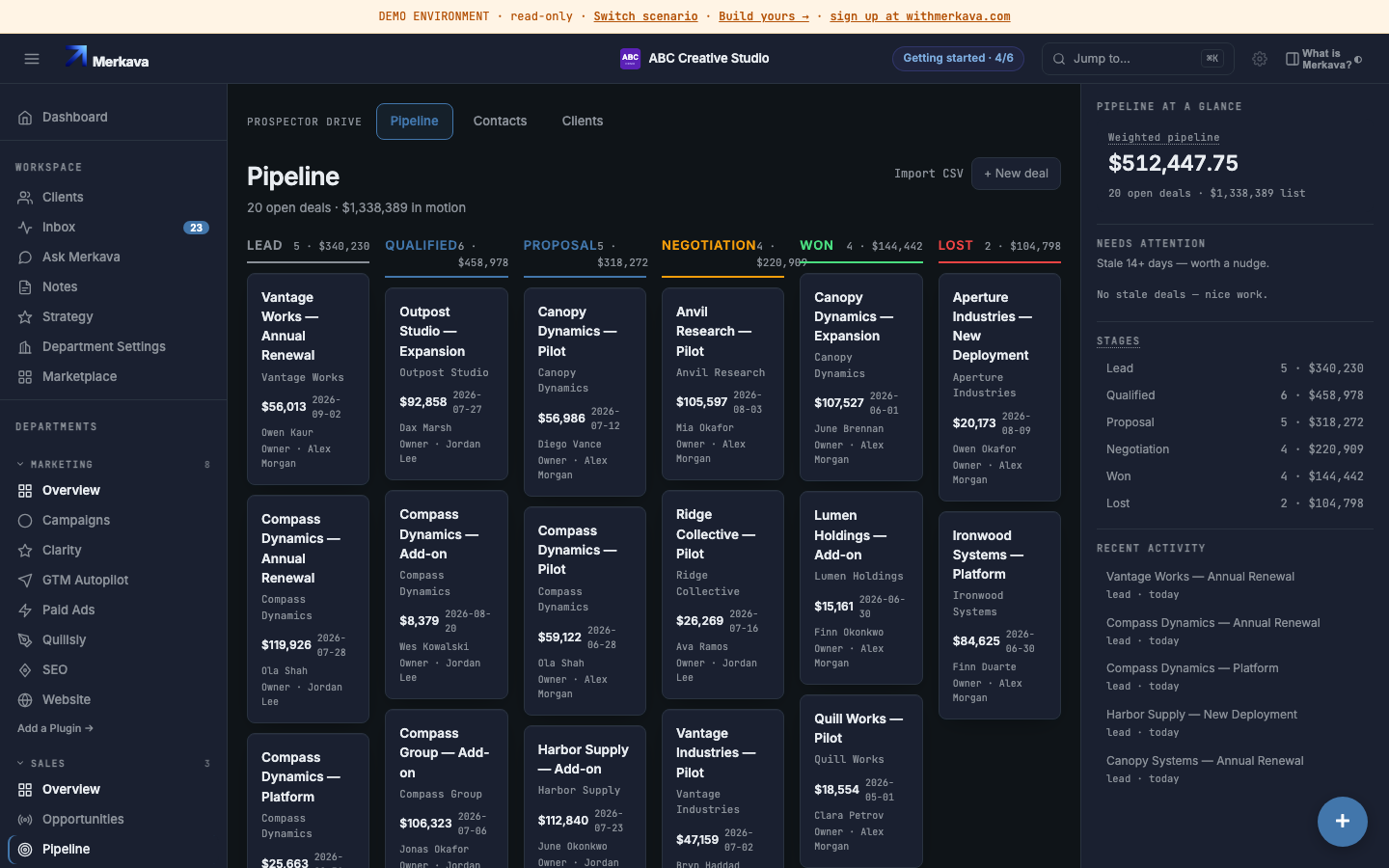Click the search magnifier icon in Jump to
The height and width of the screenshot is (868, 1389).
[1059, 59]
